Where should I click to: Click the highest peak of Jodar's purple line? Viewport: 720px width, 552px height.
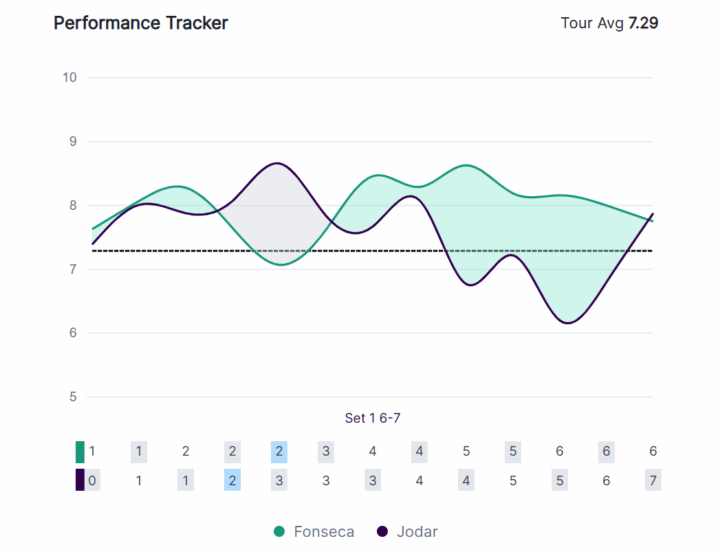tap(277, 163)
